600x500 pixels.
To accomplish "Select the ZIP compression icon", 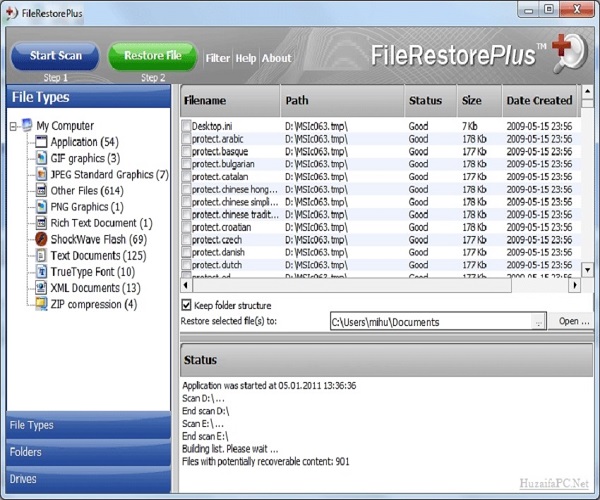I will (41, 304).
